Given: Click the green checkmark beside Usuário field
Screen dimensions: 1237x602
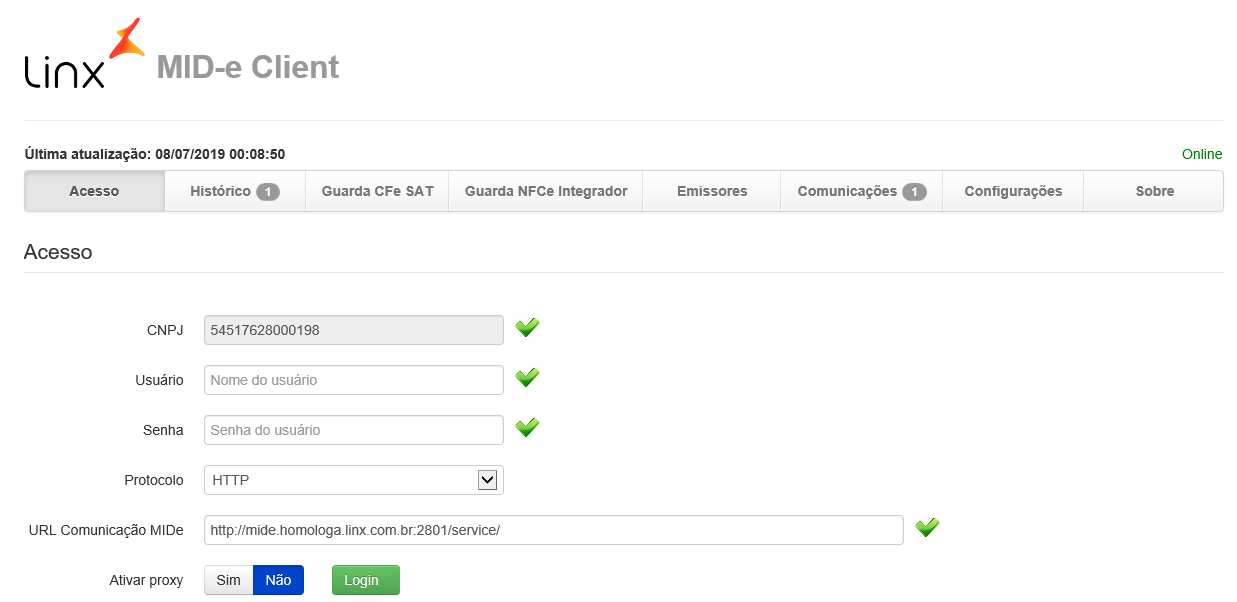Looking at the screenshot, I should click(x=527, y=378).
